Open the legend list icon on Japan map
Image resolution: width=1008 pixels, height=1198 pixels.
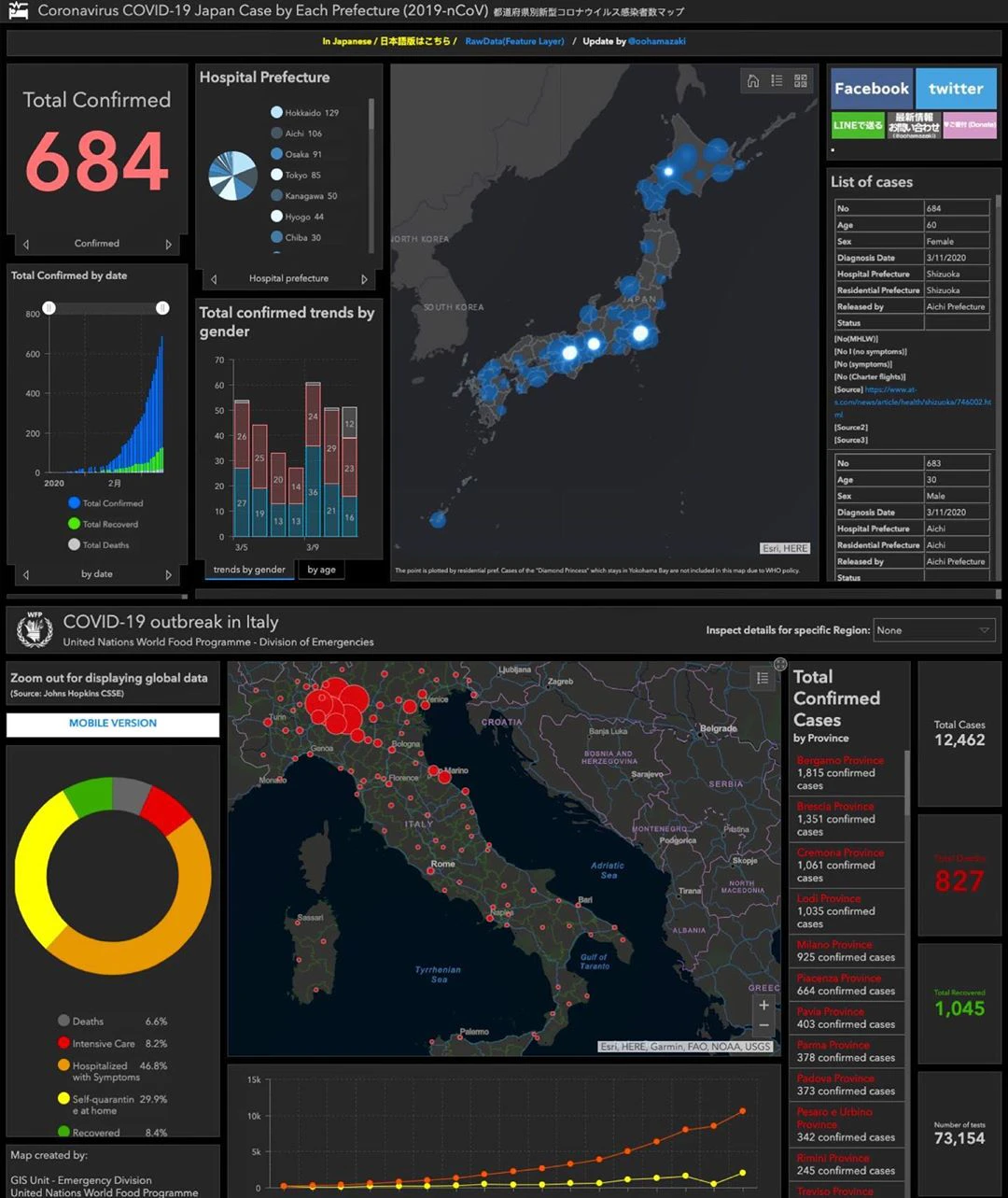tap(777, 81)
